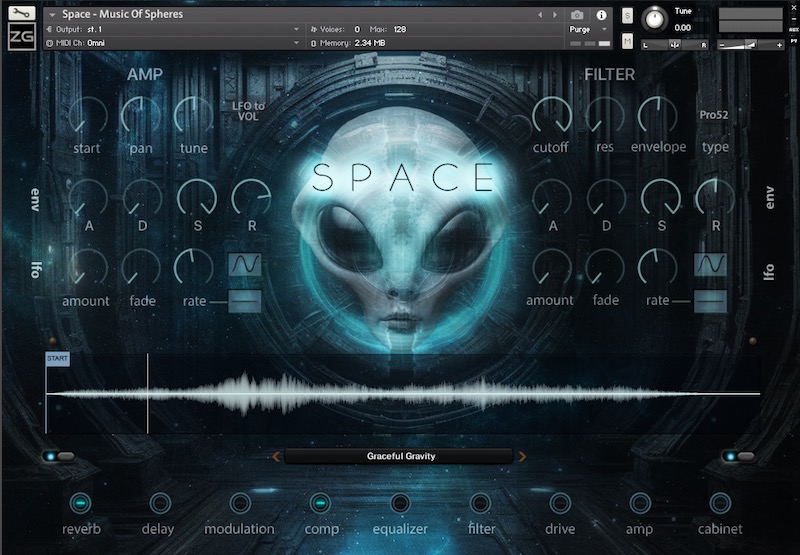Solo the instrument with S button

627,15
